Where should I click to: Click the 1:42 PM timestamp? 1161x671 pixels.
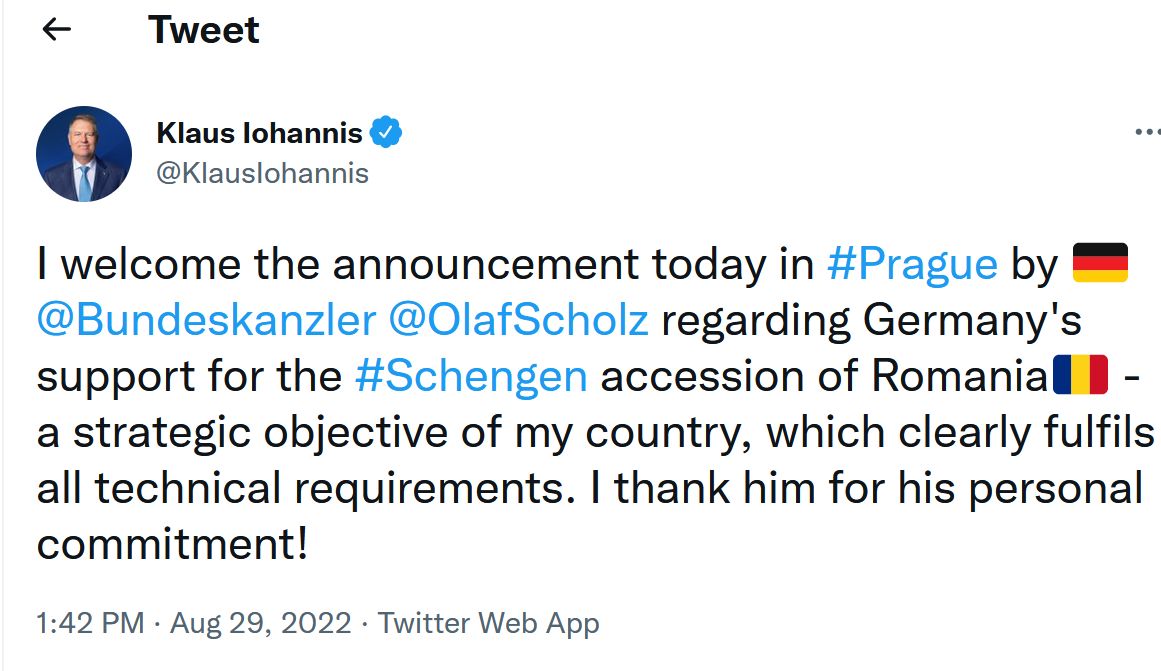[x=90, y=624]
